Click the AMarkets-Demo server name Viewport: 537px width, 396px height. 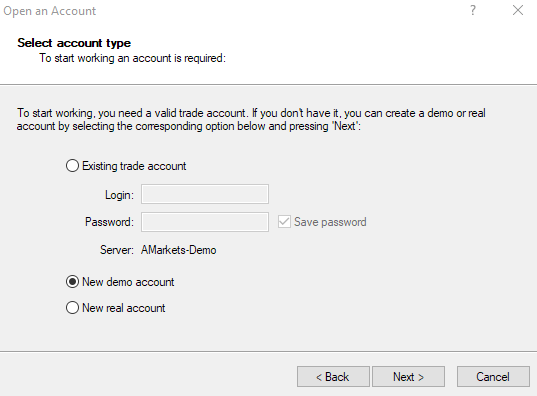pyautogui.click(x=179, y=250)
